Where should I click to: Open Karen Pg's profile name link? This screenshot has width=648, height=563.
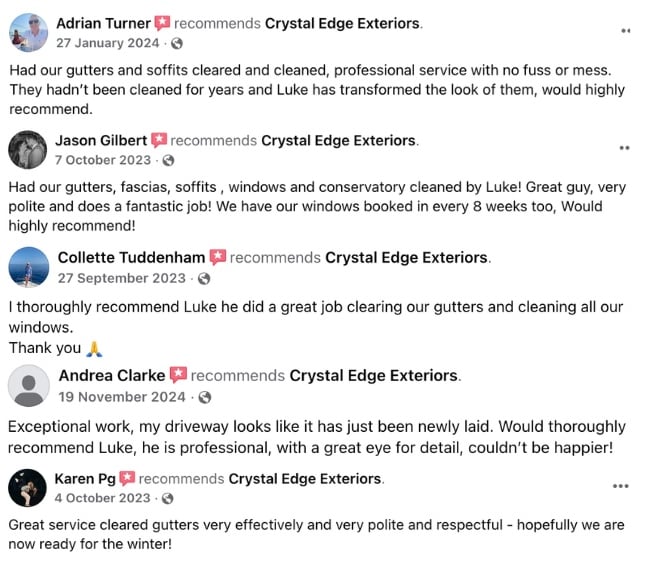84,479
